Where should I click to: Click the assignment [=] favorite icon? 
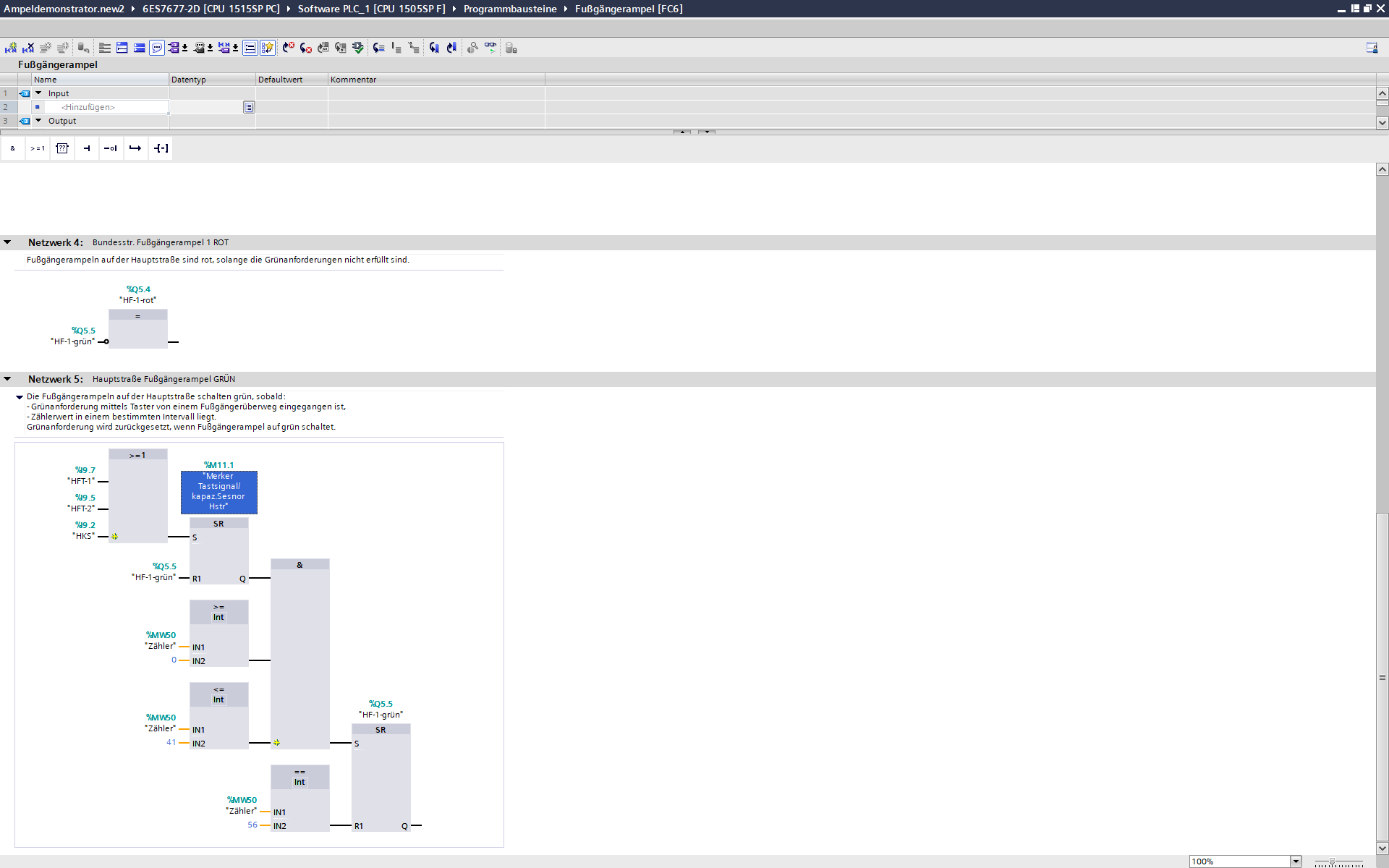tap(161, 148)
